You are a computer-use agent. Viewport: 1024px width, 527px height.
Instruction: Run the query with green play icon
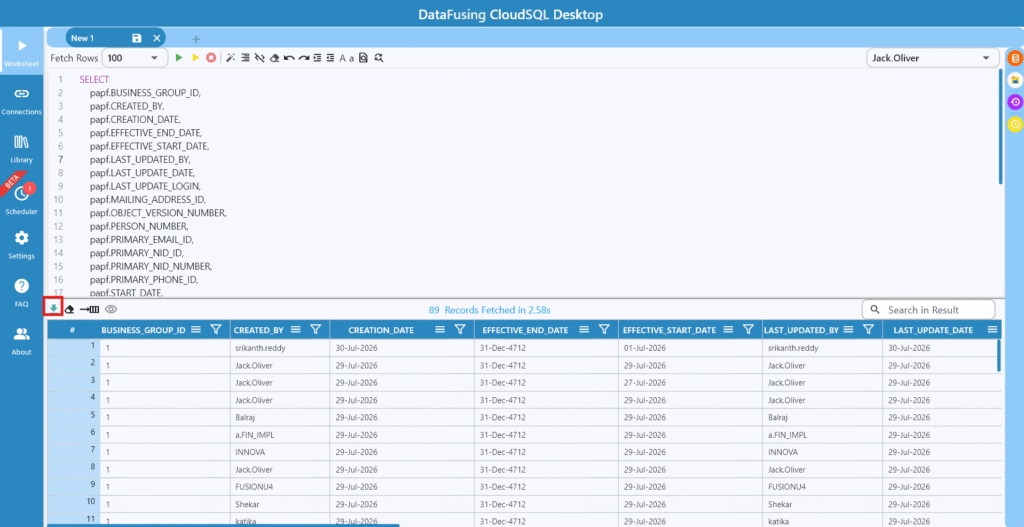pyautogui.click(x=179, y=58)
